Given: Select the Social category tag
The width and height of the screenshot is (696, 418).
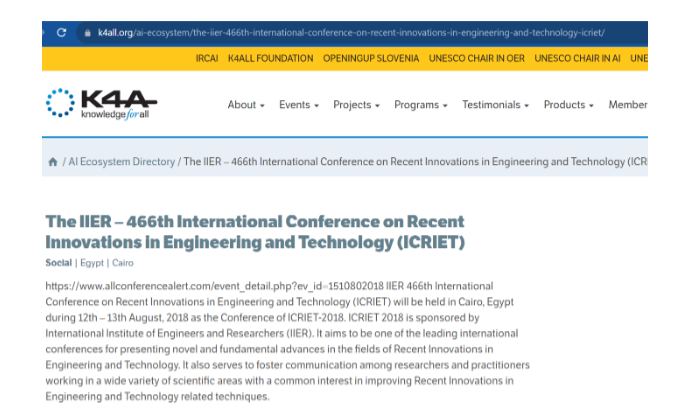Looking at the screenshot, I should point(59,263).
